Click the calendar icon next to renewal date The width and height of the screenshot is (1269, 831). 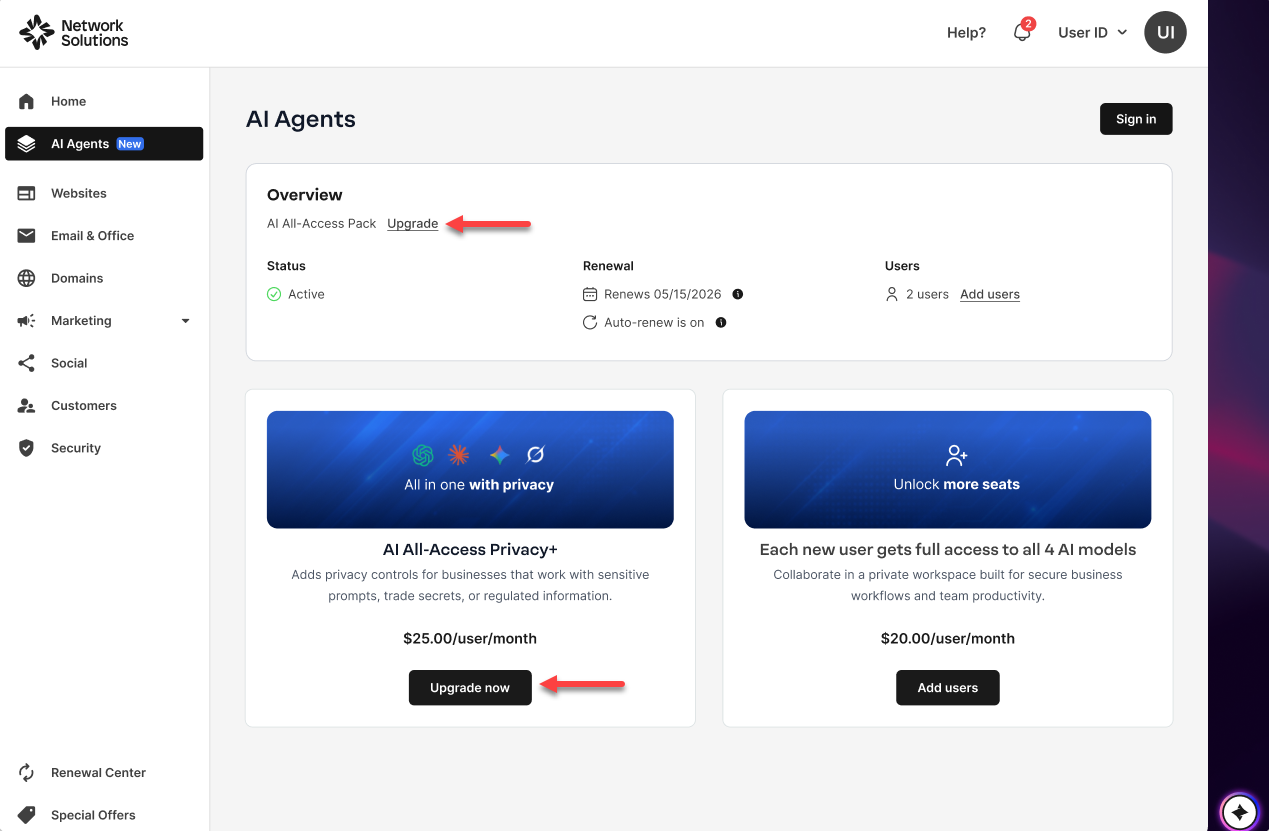(590, 294)
